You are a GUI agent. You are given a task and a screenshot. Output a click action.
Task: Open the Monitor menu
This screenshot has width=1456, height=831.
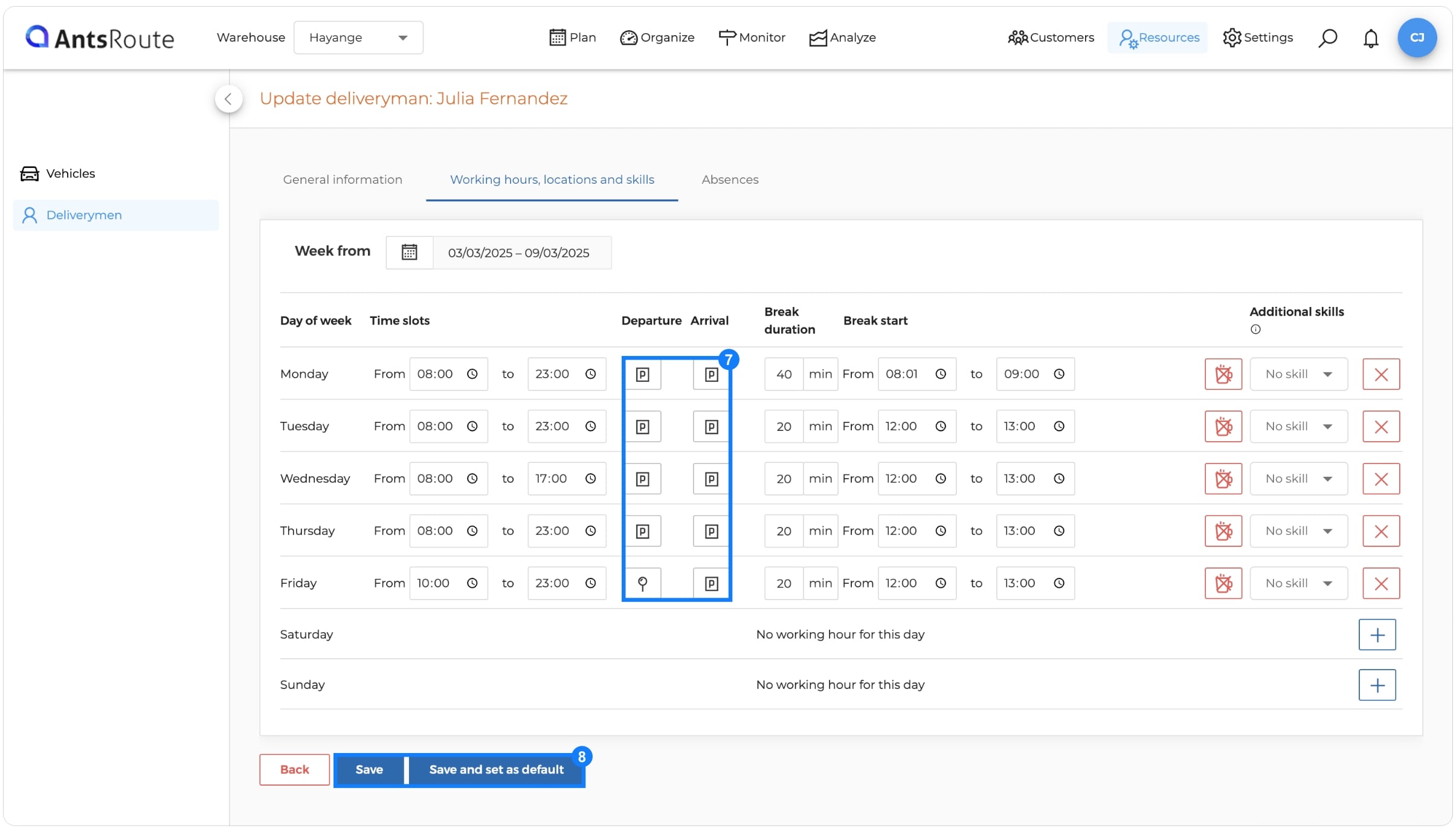coord(752,37)
